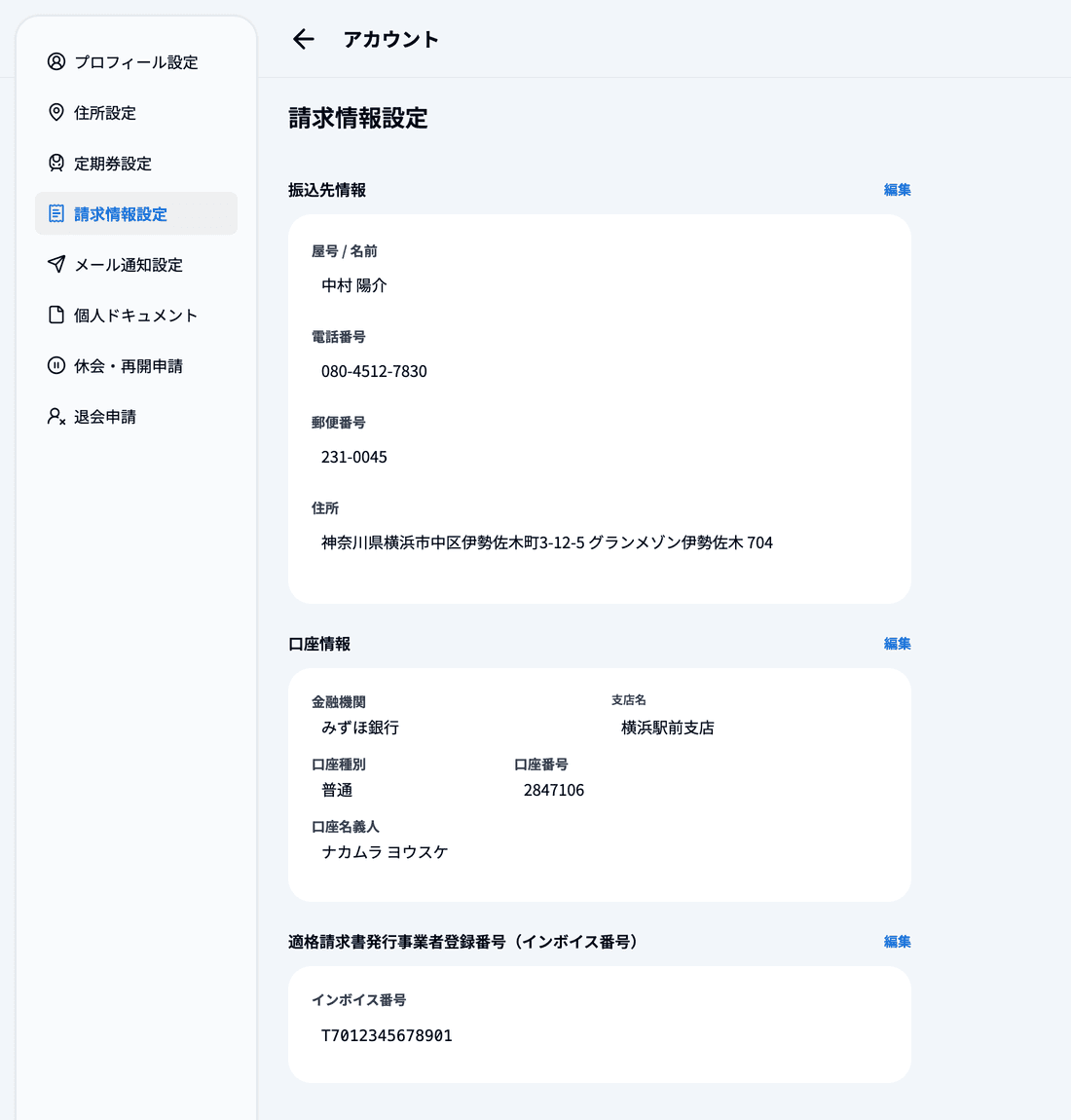Click the 口座種別 label
This screenshot has height=1120, width=1071.
pyautogui.click(x=339, y=765)
